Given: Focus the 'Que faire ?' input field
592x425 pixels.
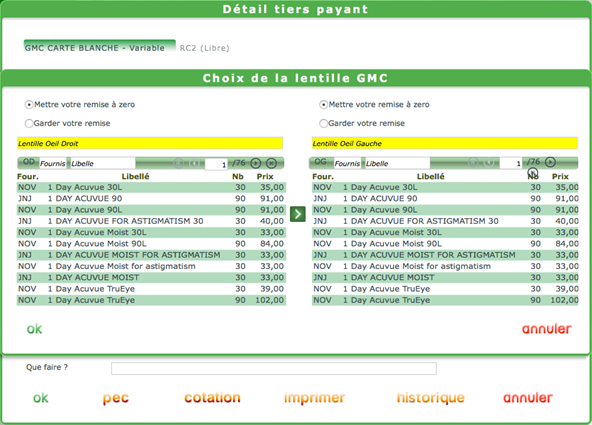Looking at the screenshot, I should pos(274,368).
